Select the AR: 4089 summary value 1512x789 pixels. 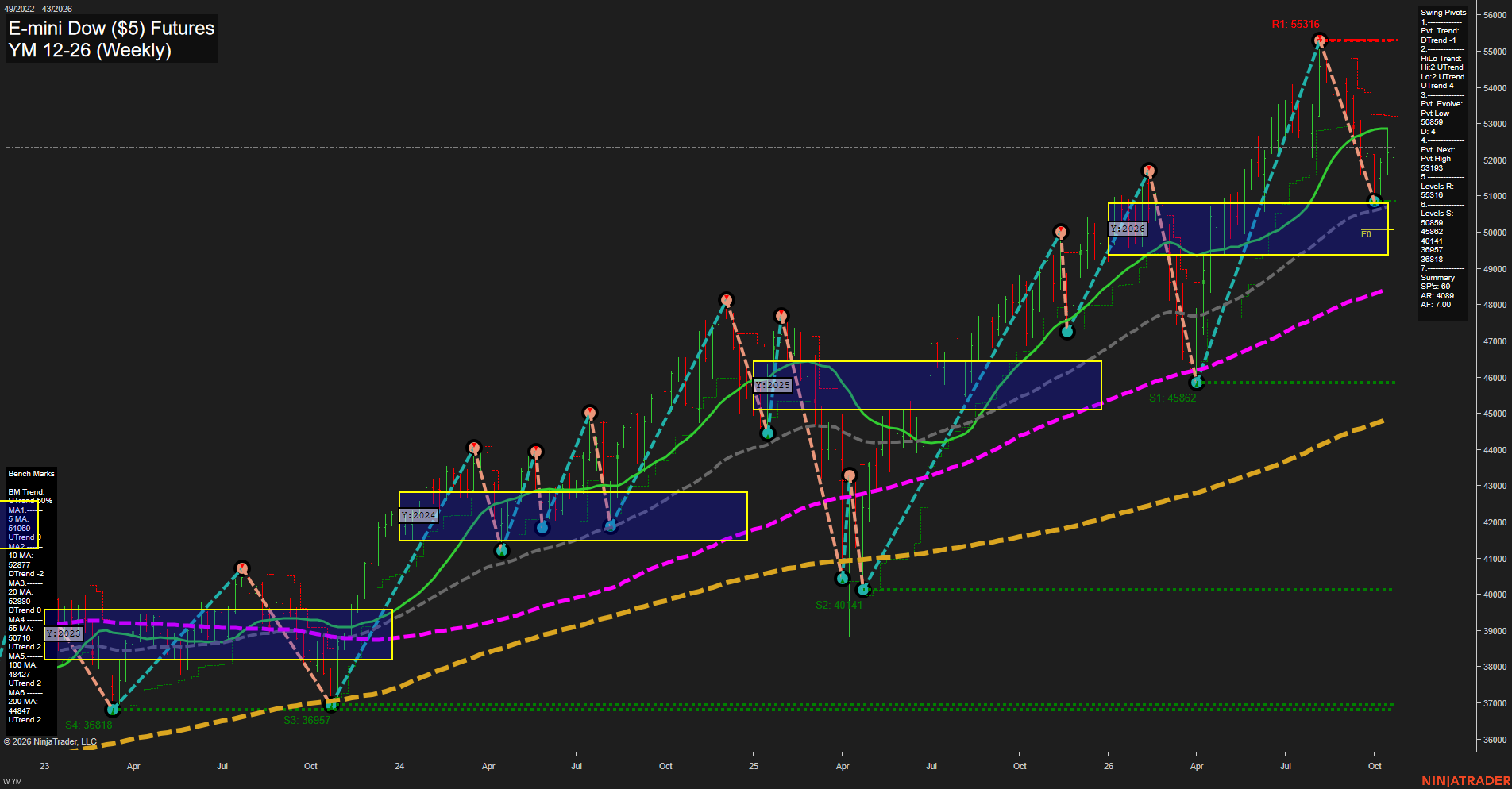click(1437, 296)
